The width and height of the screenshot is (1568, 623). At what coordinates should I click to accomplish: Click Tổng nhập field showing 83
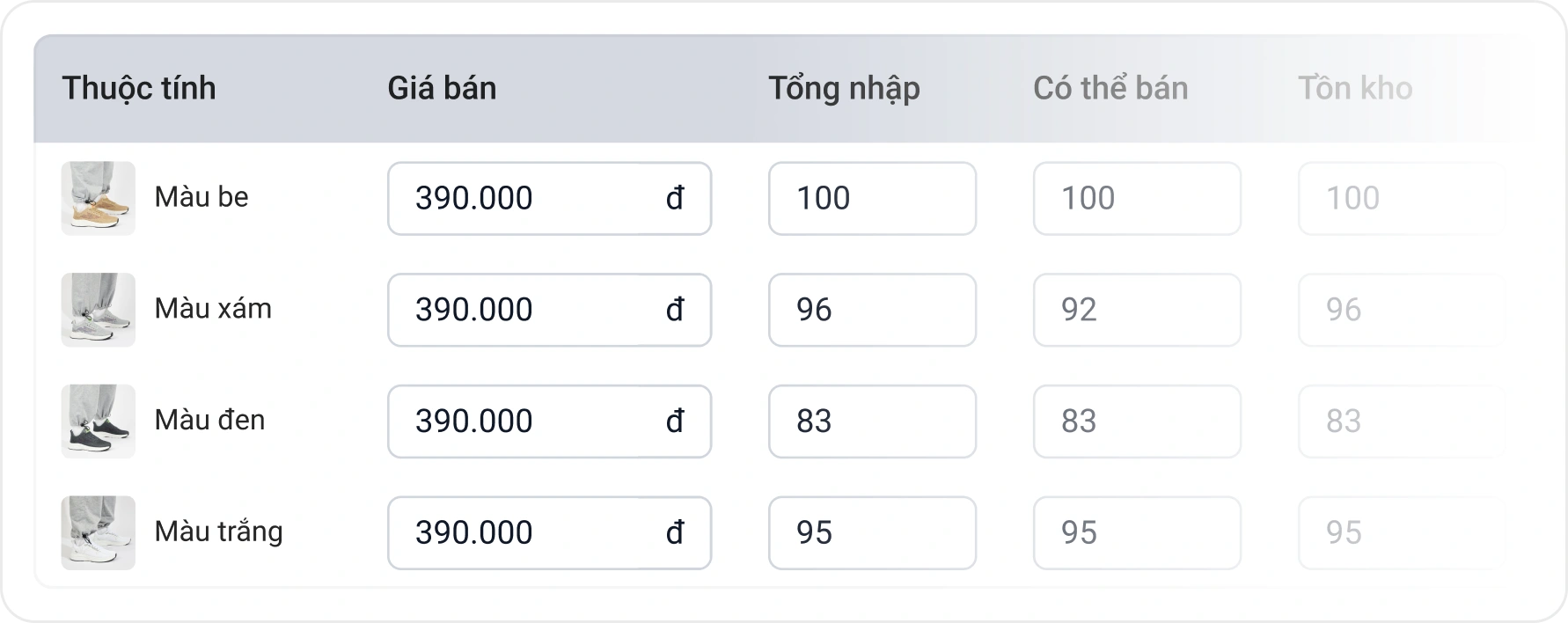(872, 421)
